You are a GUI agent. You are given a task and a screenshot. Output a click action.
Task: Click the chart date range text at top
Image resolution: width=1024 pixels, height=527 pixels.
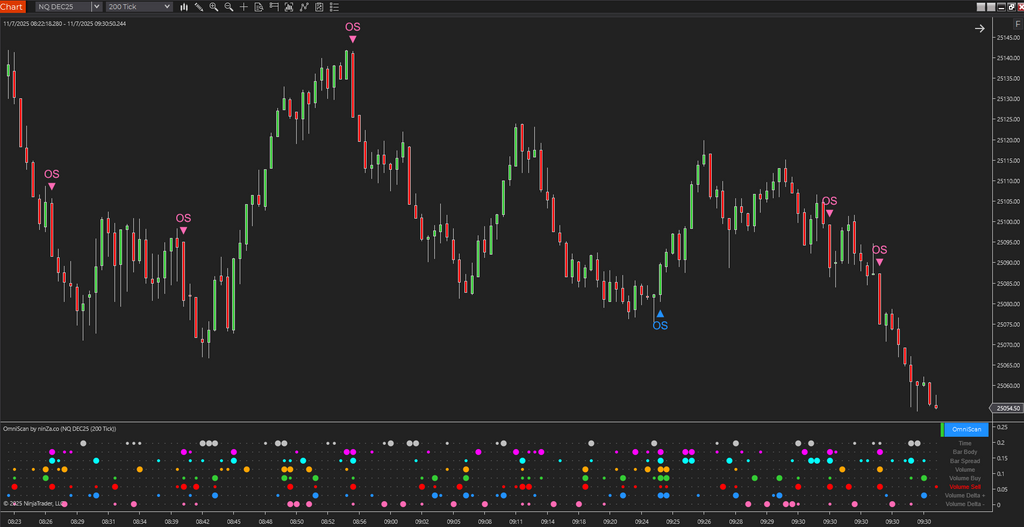point(65,24)
